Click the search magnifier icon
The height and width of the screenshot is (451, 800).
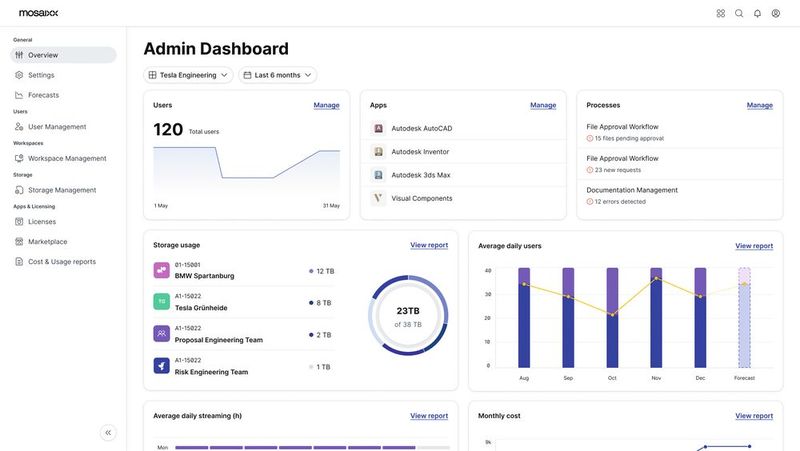click(x=739, y=13)
